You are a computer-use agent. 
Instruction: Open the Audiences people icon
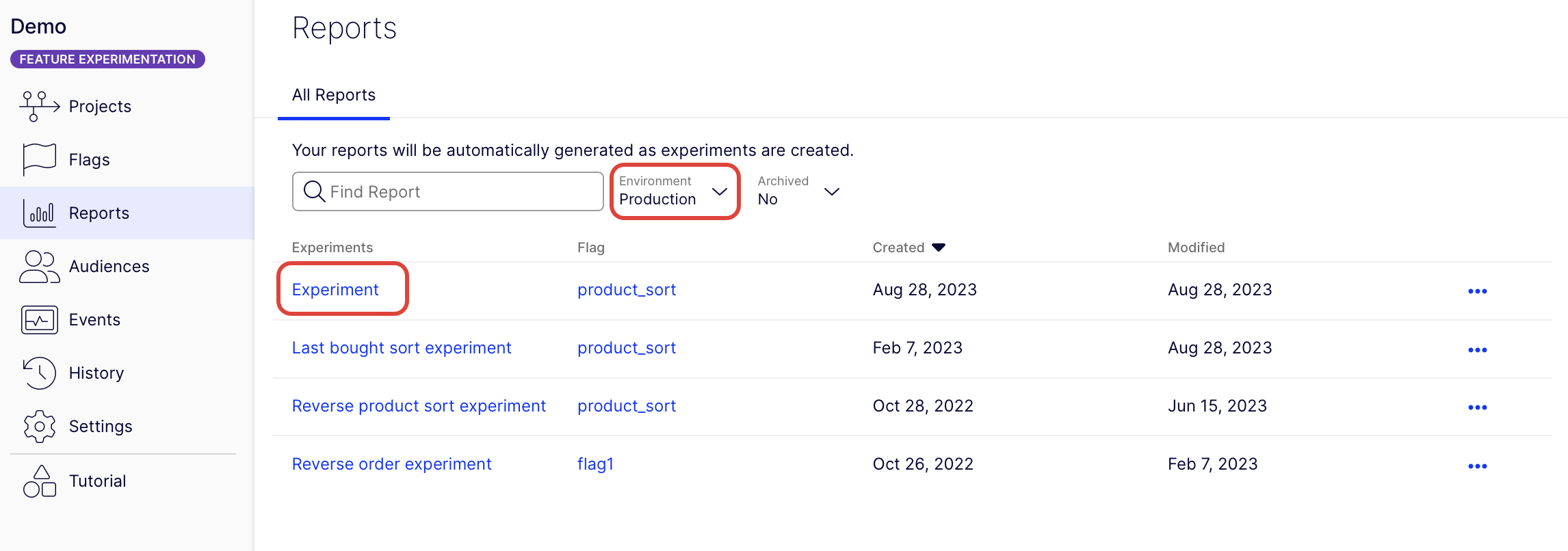pos(40,266)
